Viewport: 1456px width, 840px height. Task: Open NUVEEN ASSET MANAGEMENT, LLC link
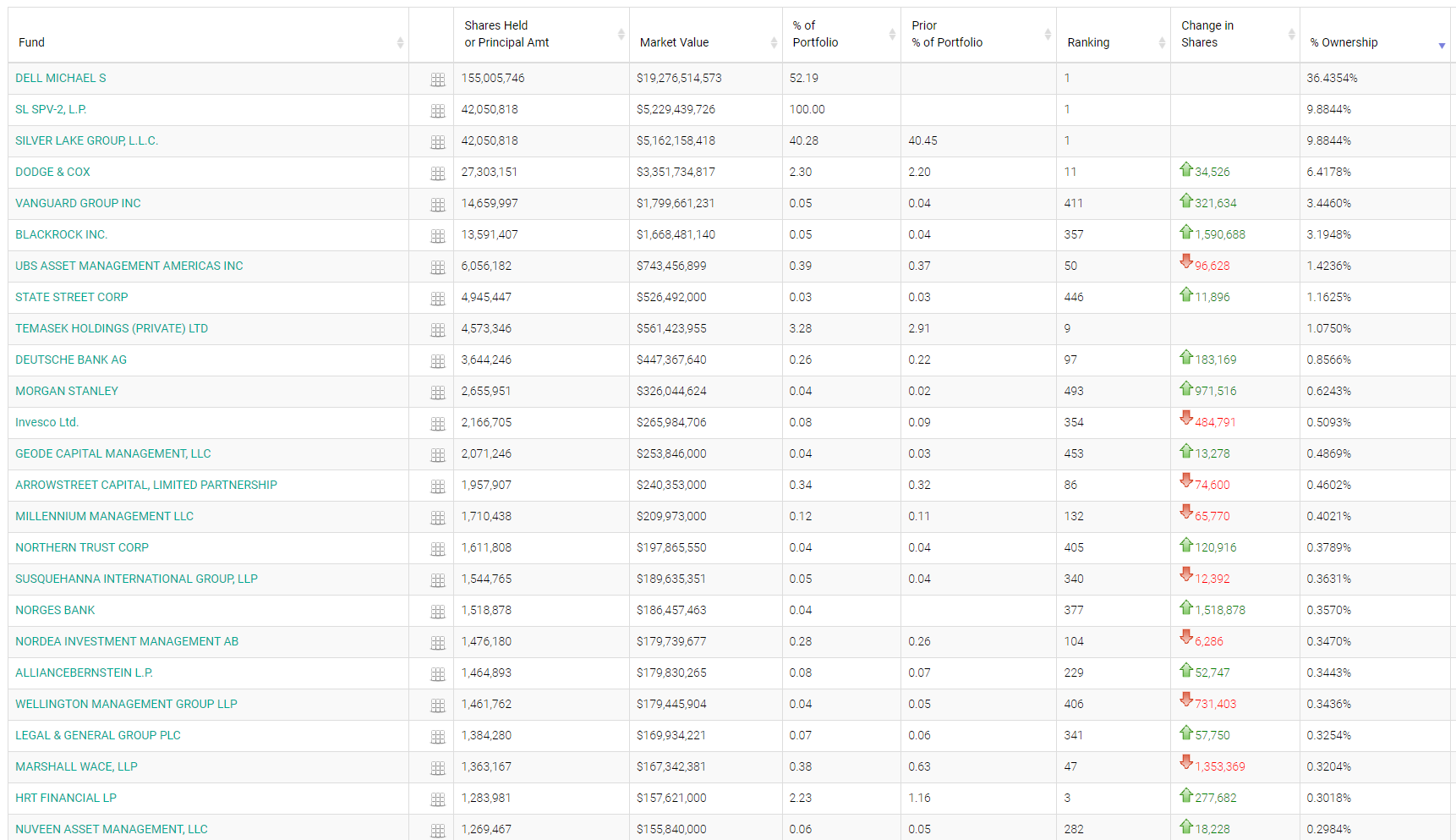click(112, 829)
